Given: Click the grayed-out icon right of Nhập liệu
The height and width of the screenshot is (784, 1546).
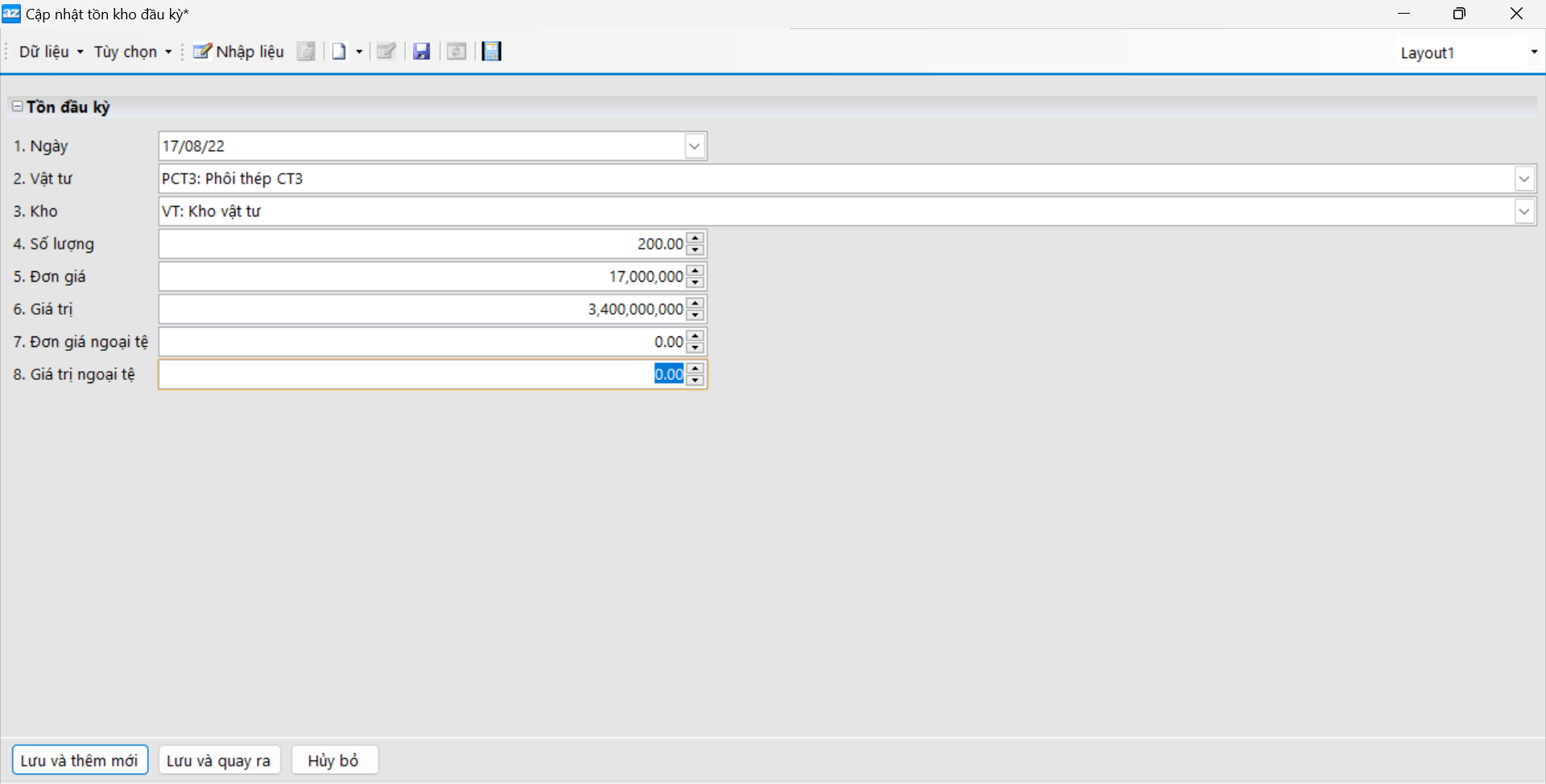Looking at the screenshot, I should coord(306,52).
